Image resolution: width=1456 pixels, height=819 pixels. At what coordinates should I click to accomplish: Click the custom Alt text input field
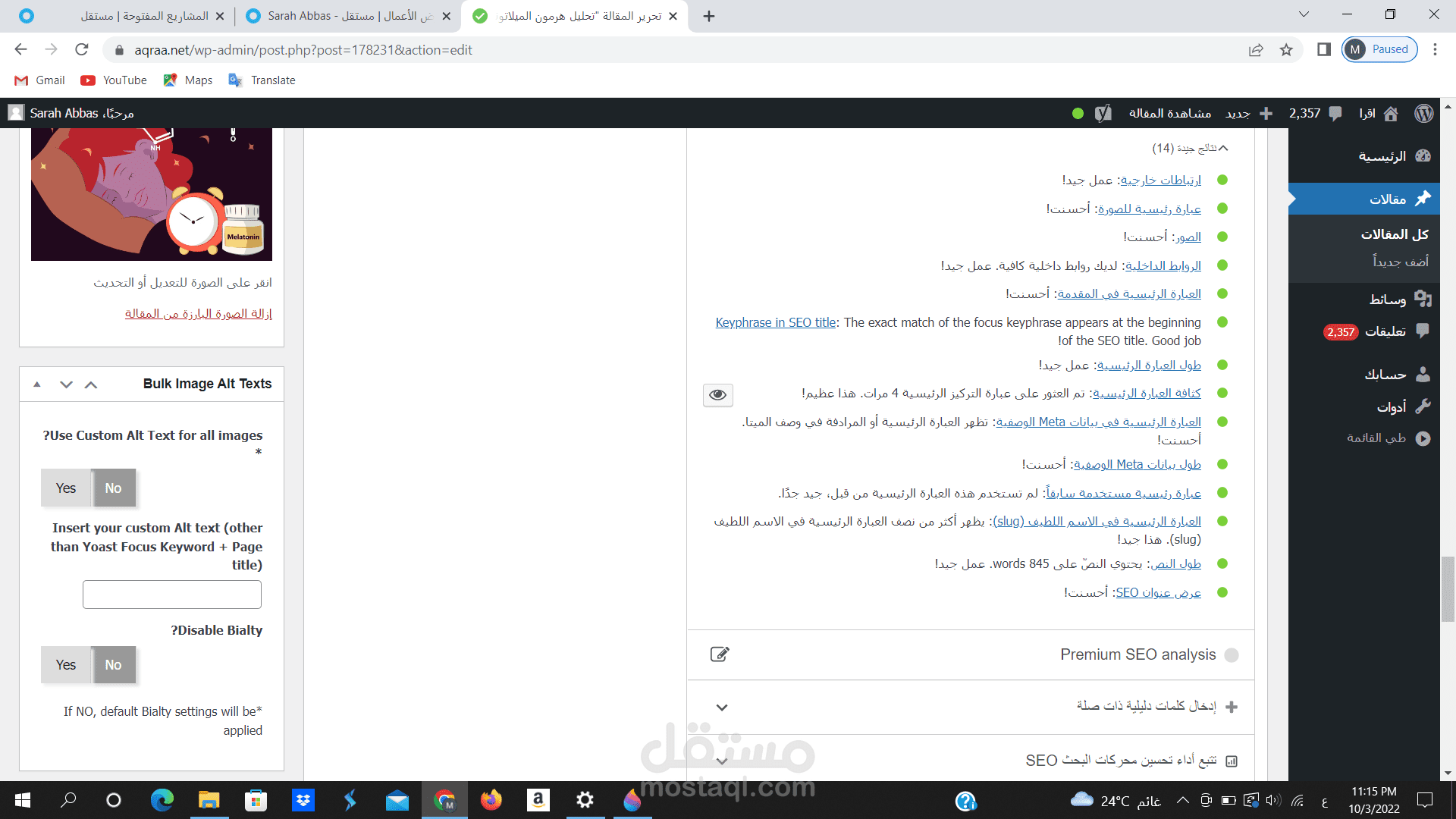coord(172,595)
